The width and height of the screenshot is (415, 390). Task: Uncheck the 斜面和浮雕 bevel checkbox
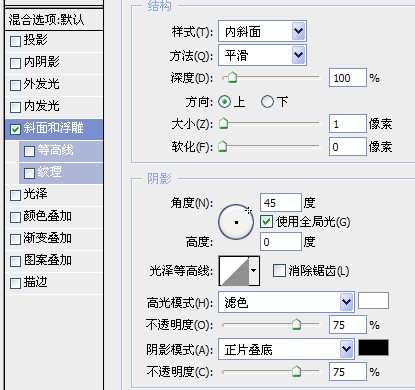pyautogui.click(x=15, y=129)
